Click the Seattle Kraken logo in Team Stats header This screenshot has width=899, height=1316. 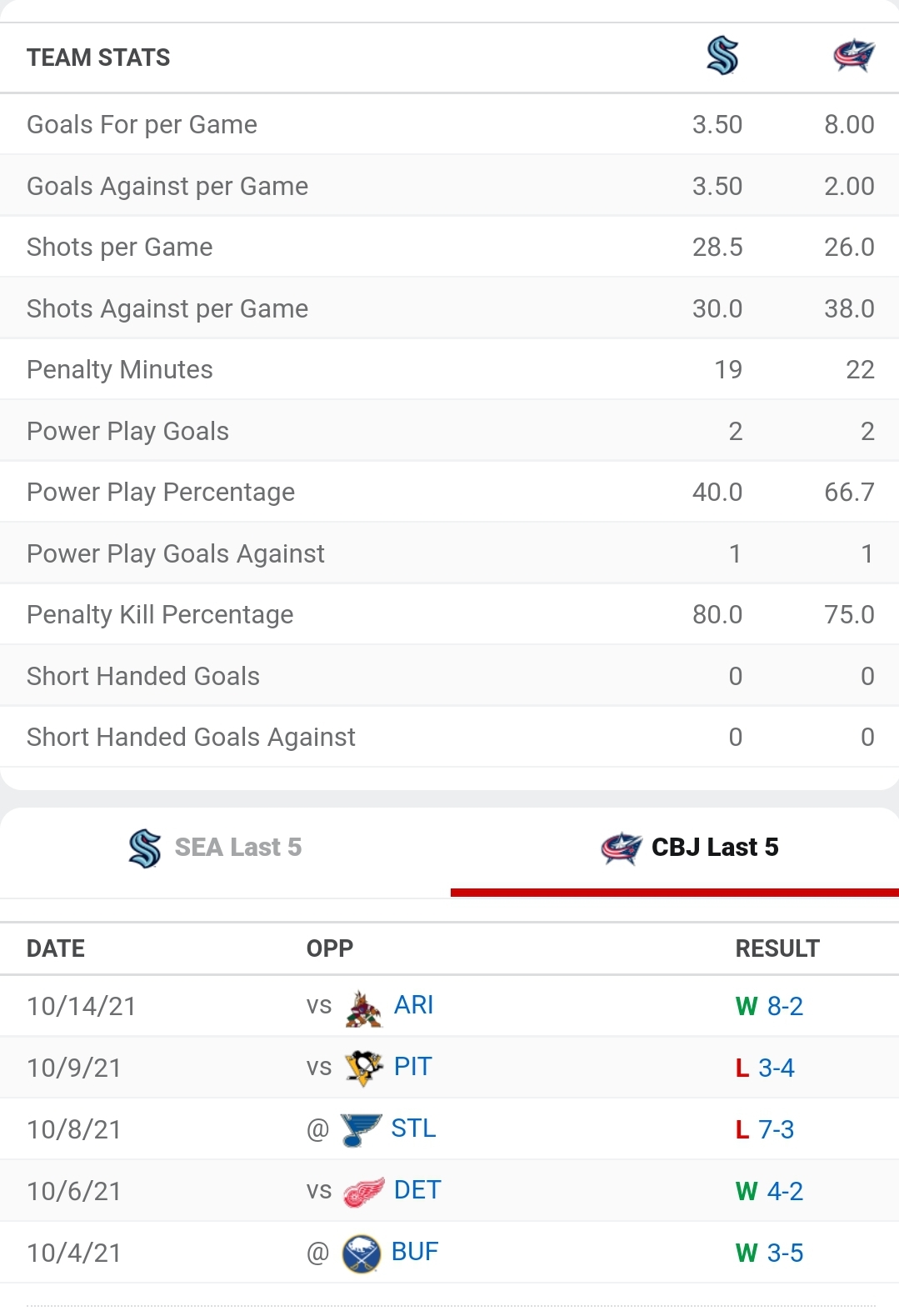tap(722, 57)
